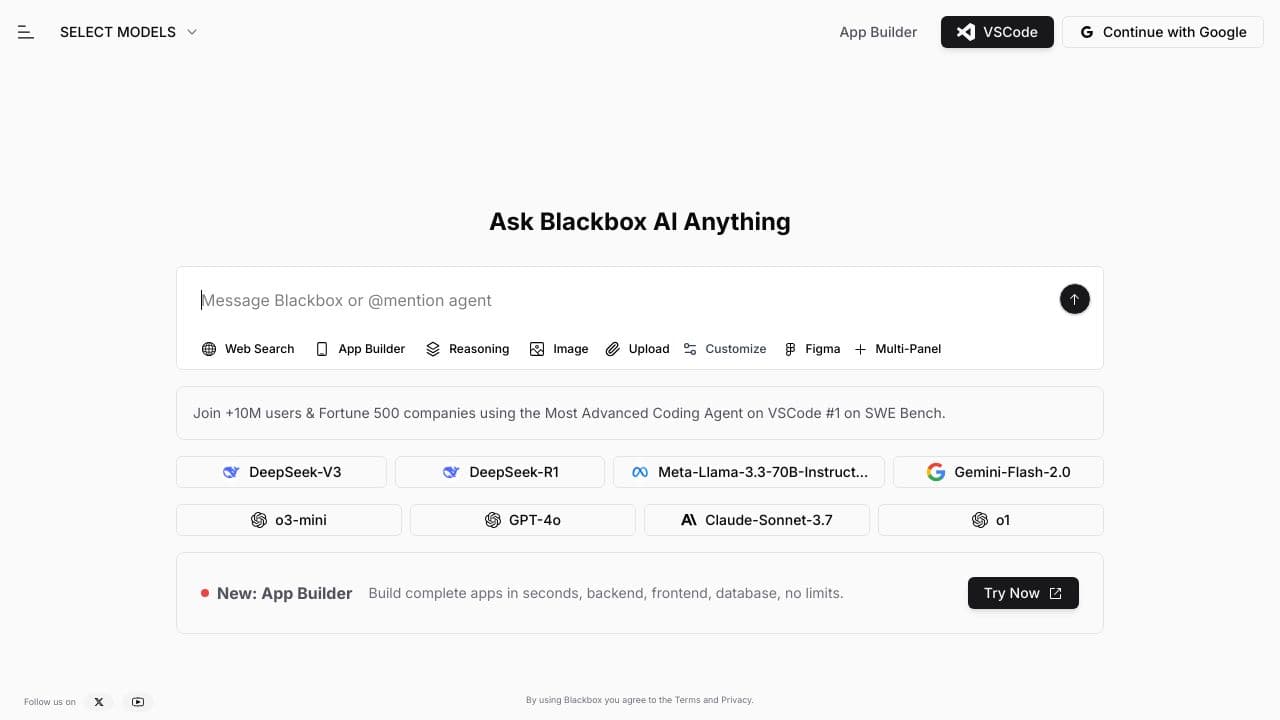Choose the Figma option

coord(812,349)
